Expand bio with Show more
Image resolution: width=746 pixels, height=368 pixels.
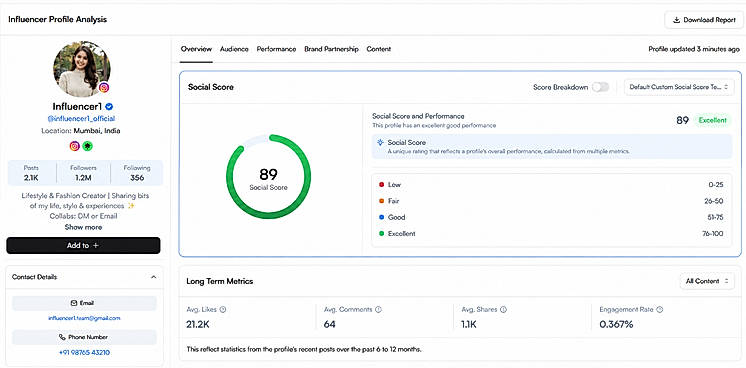83,227
